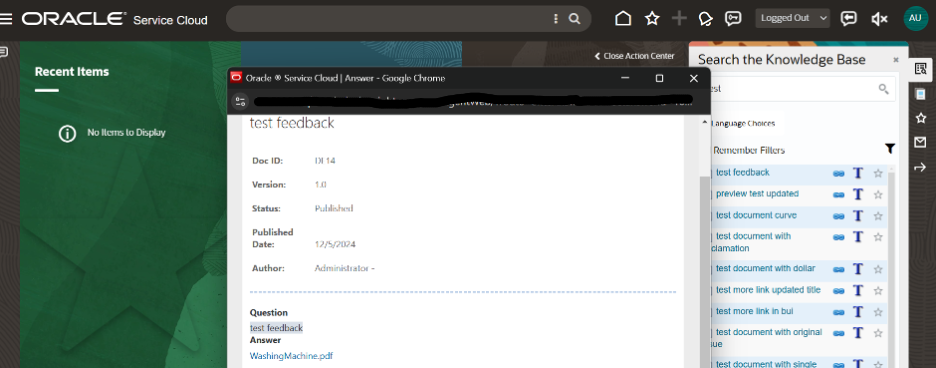This screenshot has width=936, height=368.
Task: Click the Close Action Center link
Action: coord(635,56)
